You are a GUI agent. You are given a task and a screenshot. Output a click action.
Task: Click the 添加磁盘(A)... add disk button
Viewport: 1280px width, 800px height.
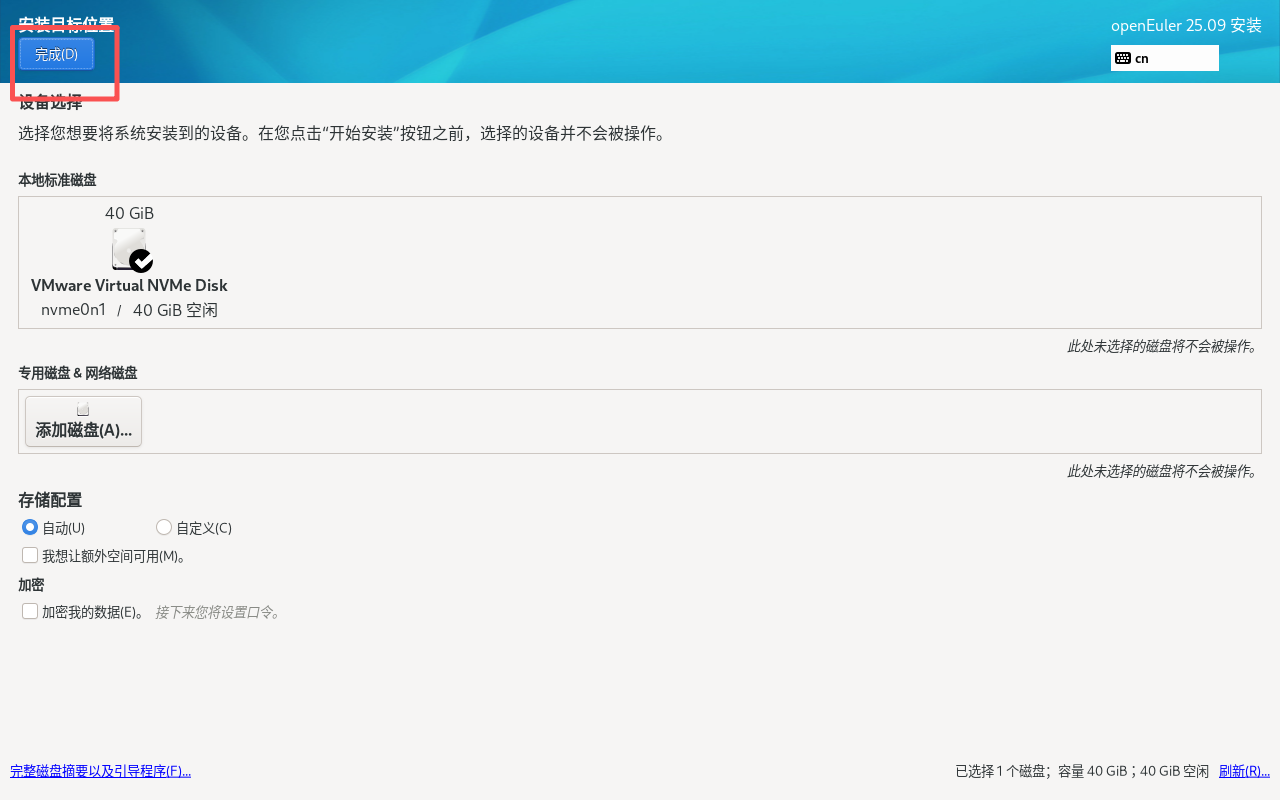83,421
